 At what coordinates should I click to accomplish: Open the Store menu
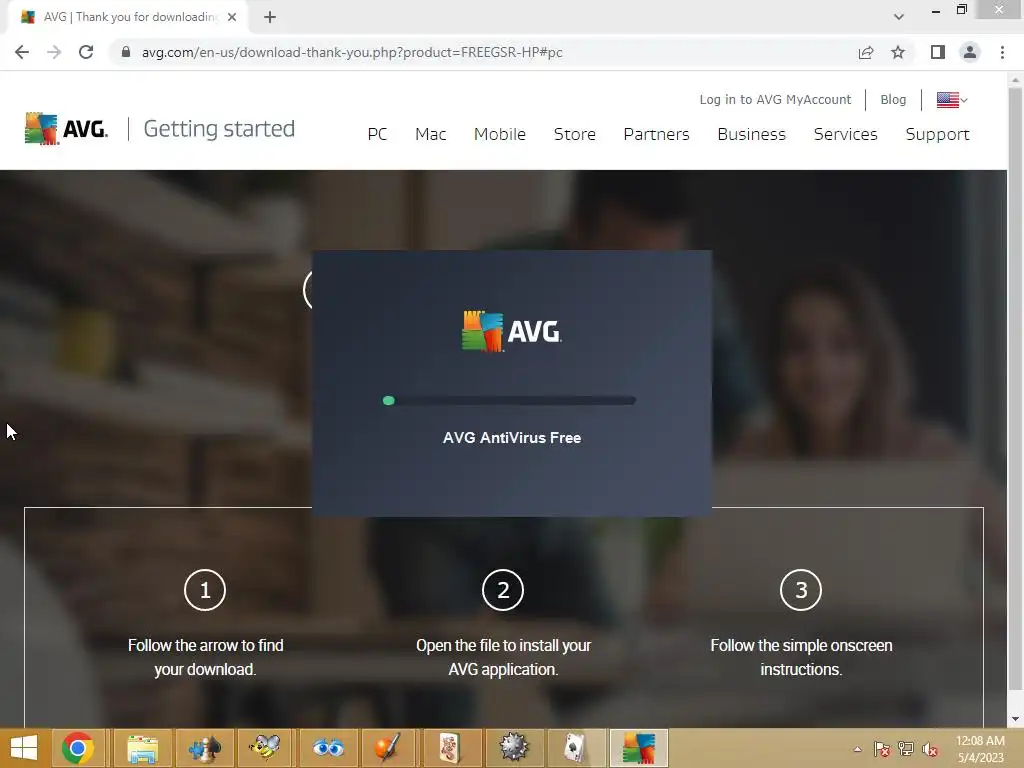click(575, 135)
